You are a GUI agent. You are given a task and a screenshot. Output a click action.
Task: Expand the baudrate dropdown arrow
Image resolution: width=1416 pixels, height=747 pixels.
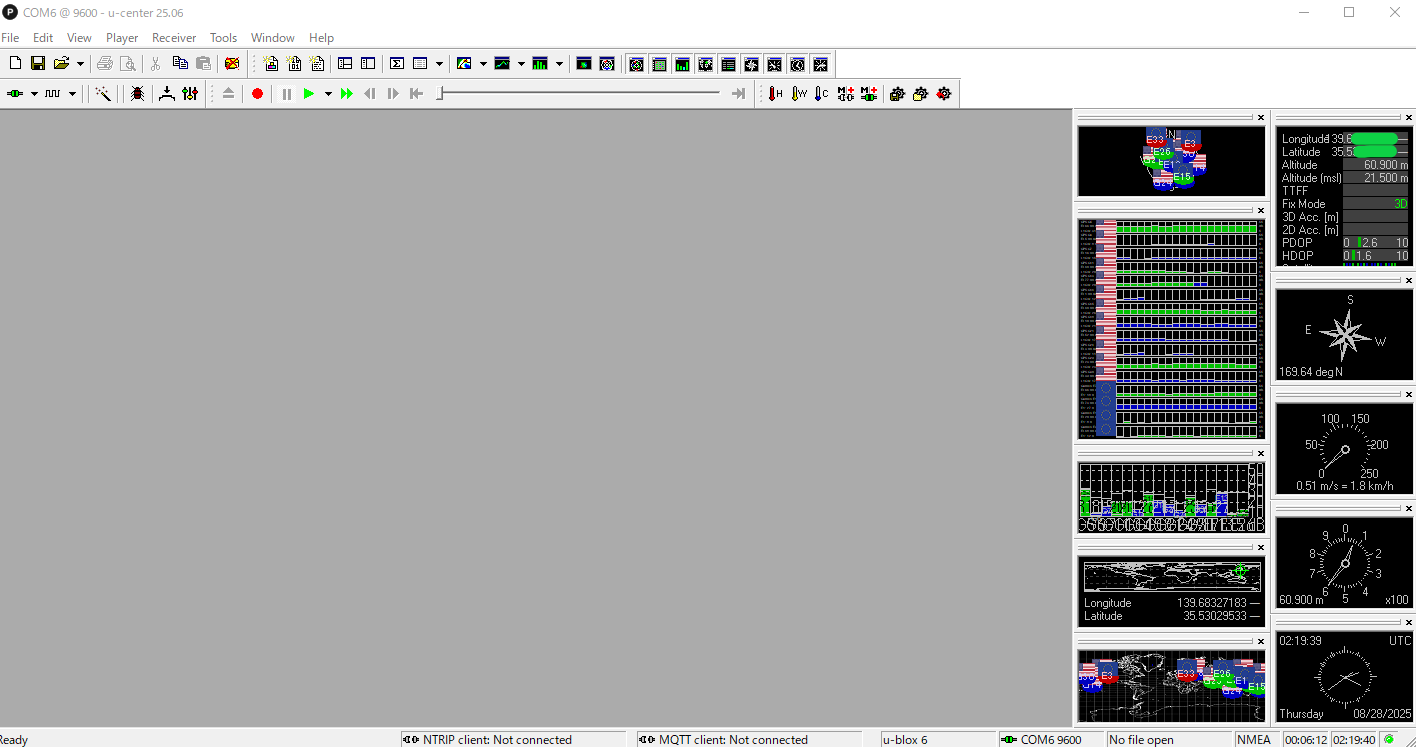click(x=72, y=94)
